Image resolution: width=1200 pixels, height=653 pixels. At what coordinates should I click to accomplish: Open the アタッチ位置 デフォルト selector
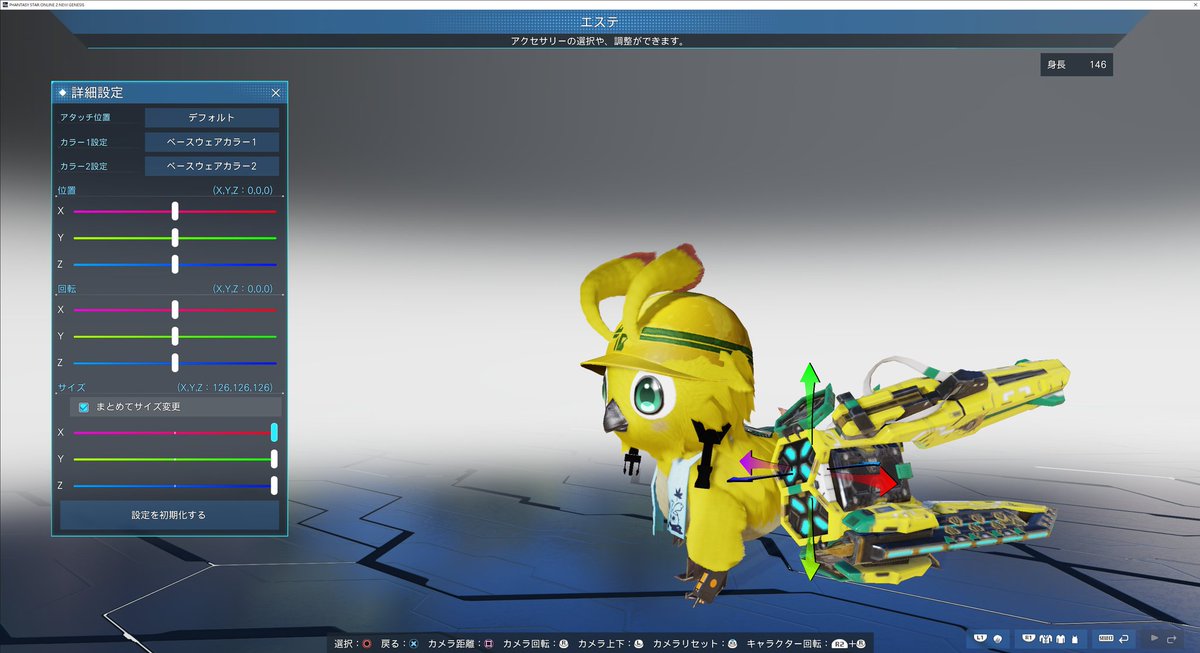[212, 118]
